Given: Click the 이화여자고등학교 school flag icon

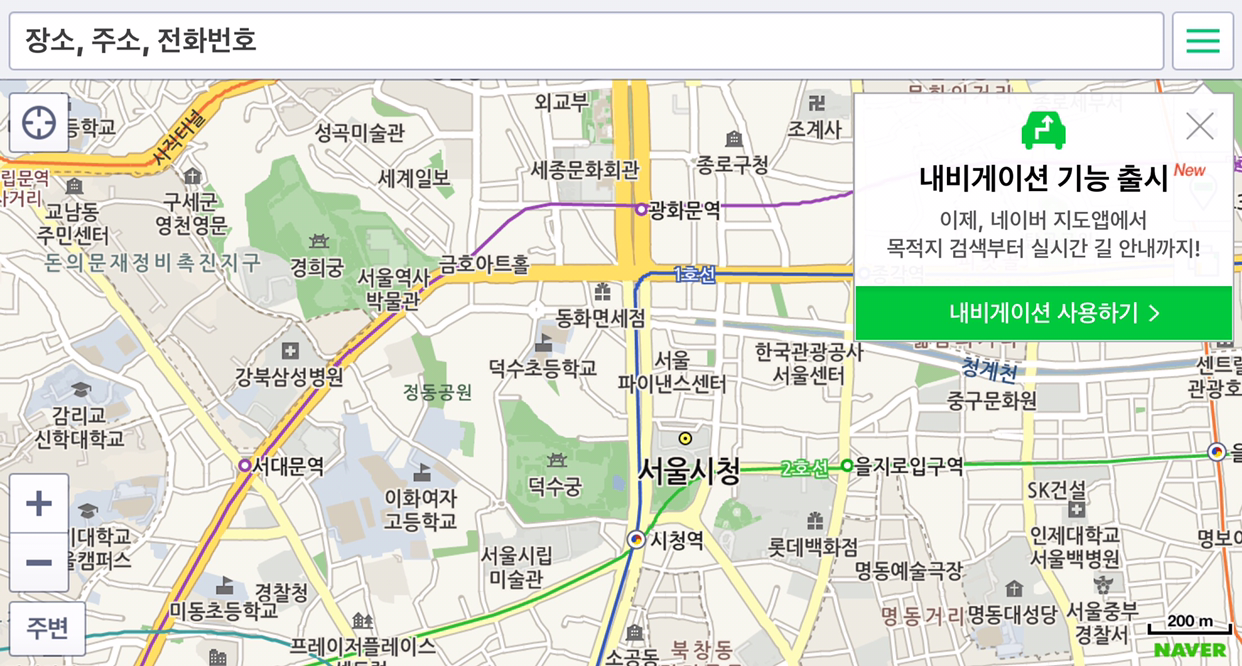Looking at the screenshot, I should (422, 471).
